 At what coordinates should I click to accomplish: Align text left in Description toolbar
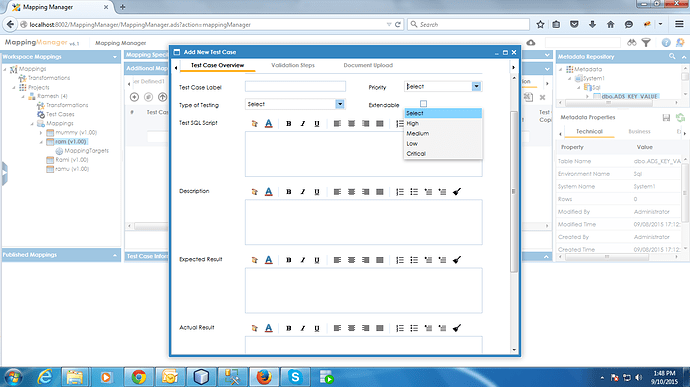337,192
